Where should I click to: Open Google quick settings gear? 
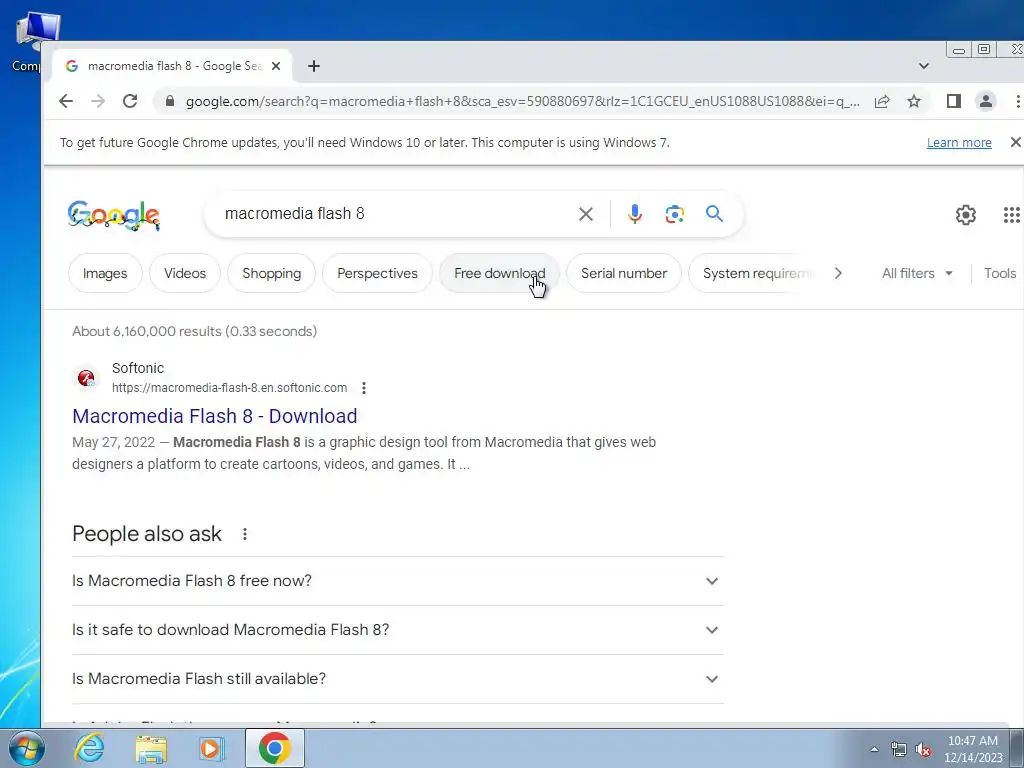965,215
